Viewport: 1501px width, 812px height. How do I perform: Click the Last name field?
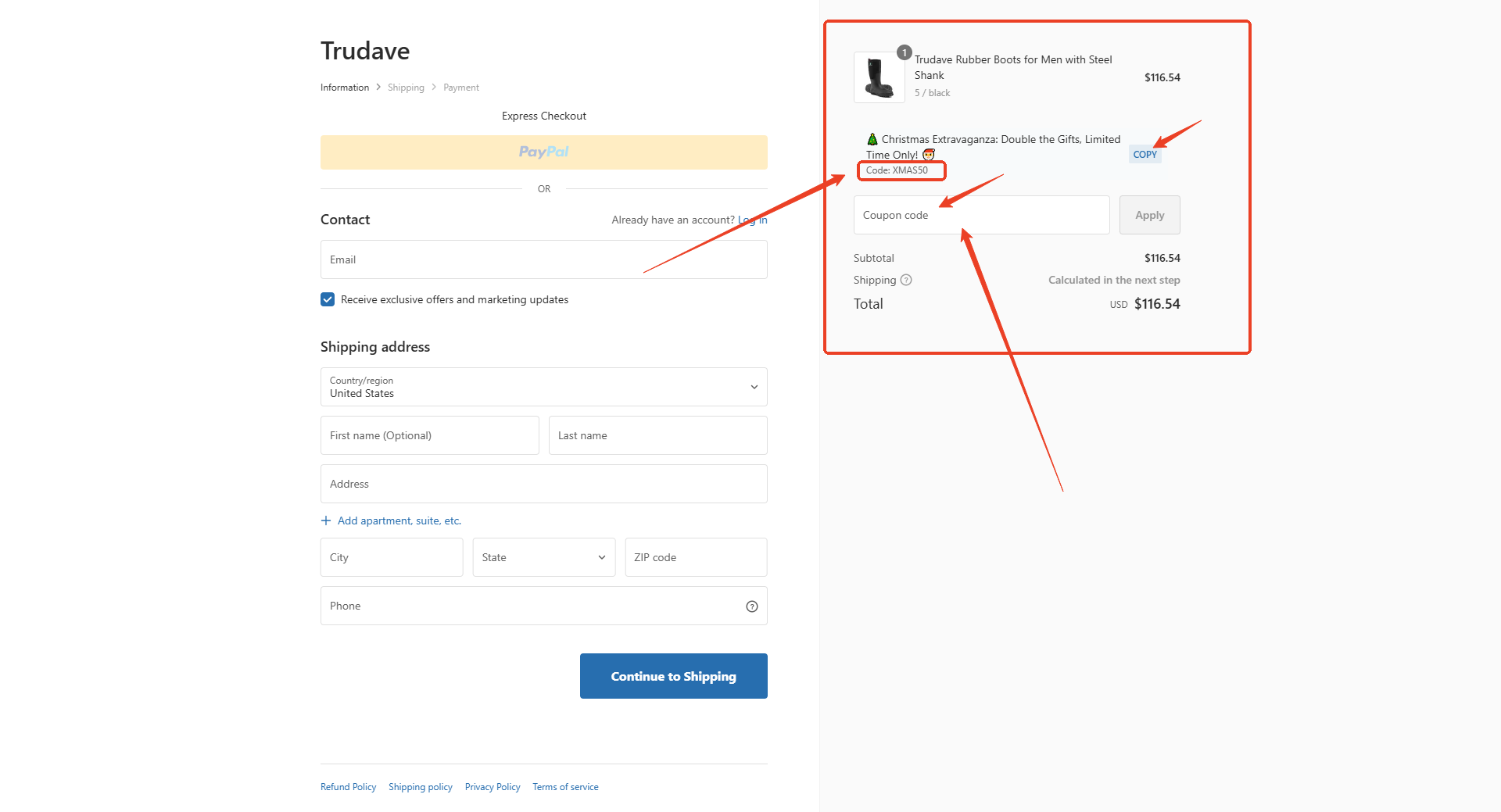tap(658, 435)
